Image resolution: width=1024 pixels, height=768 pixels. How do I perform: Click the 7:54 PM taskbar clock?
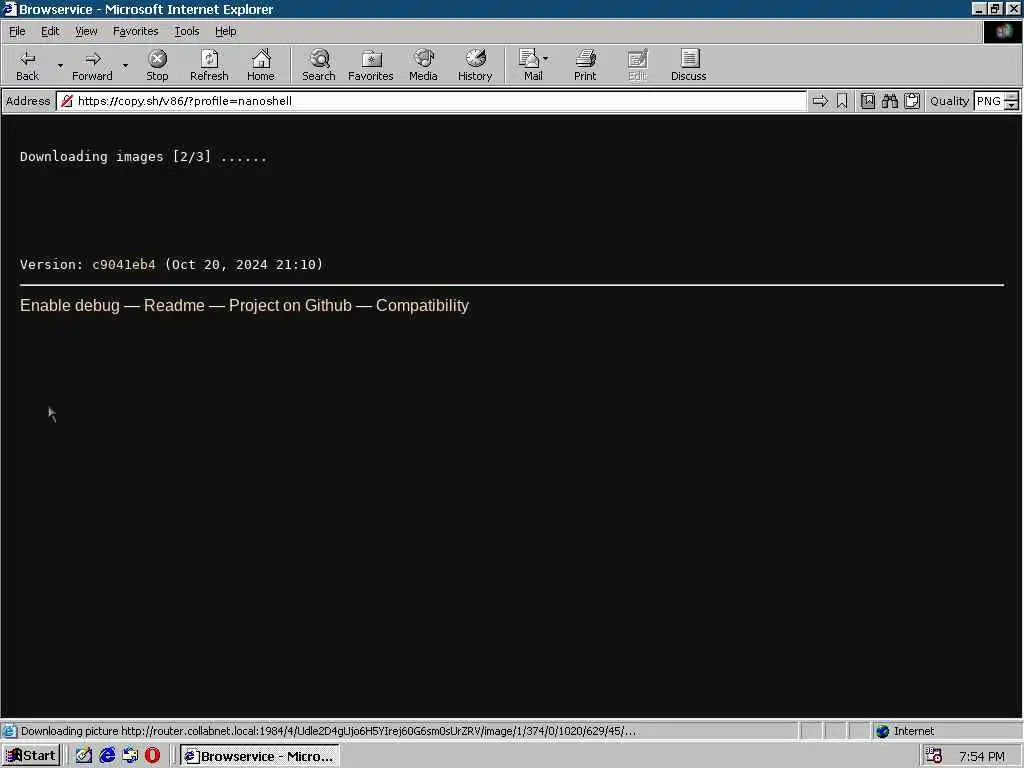pos(982,756)
